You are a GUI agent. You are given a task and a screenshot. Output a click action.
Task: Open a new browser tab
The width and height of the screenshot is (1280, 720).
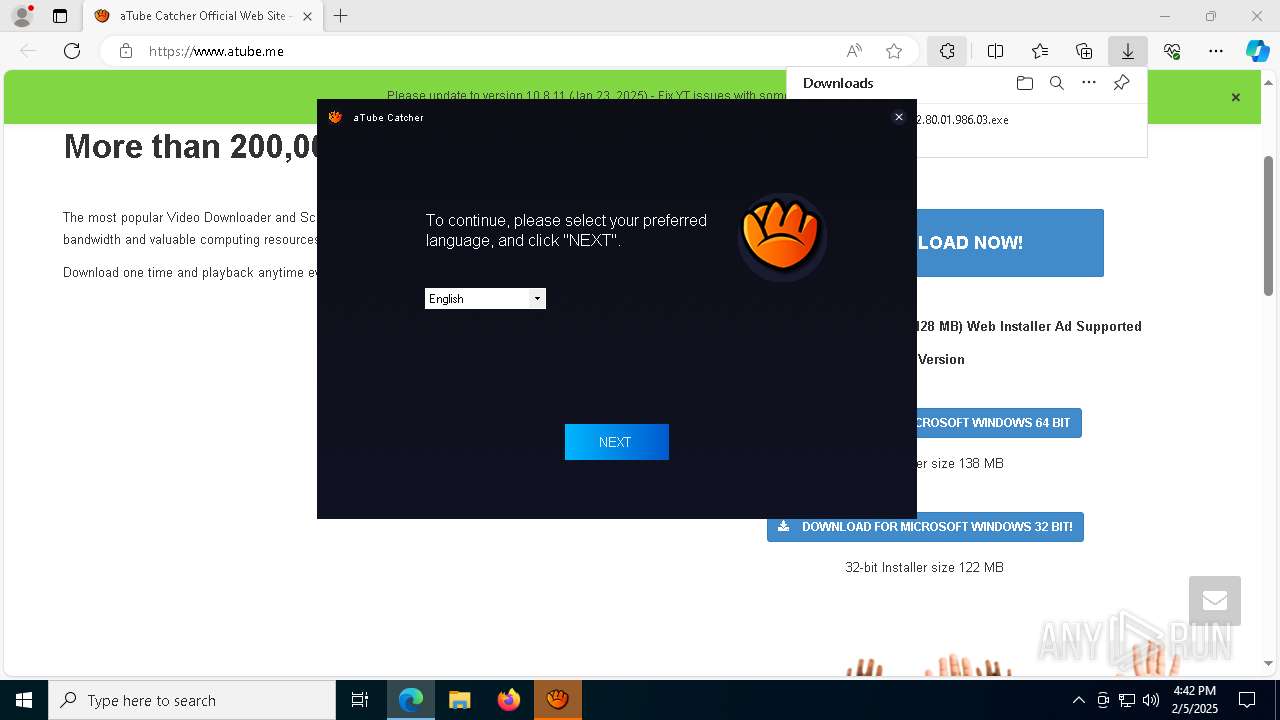tap(341, 16)
